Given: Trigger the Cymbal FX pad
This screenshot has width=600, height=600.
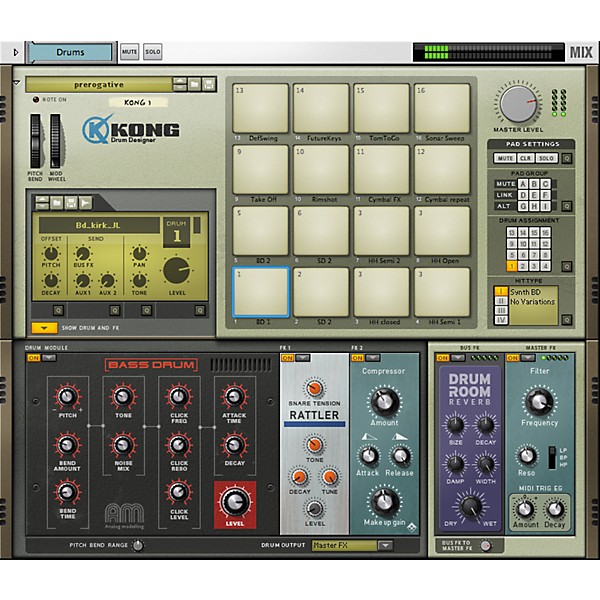Looking at the screenshot, I should coord(382,170).
